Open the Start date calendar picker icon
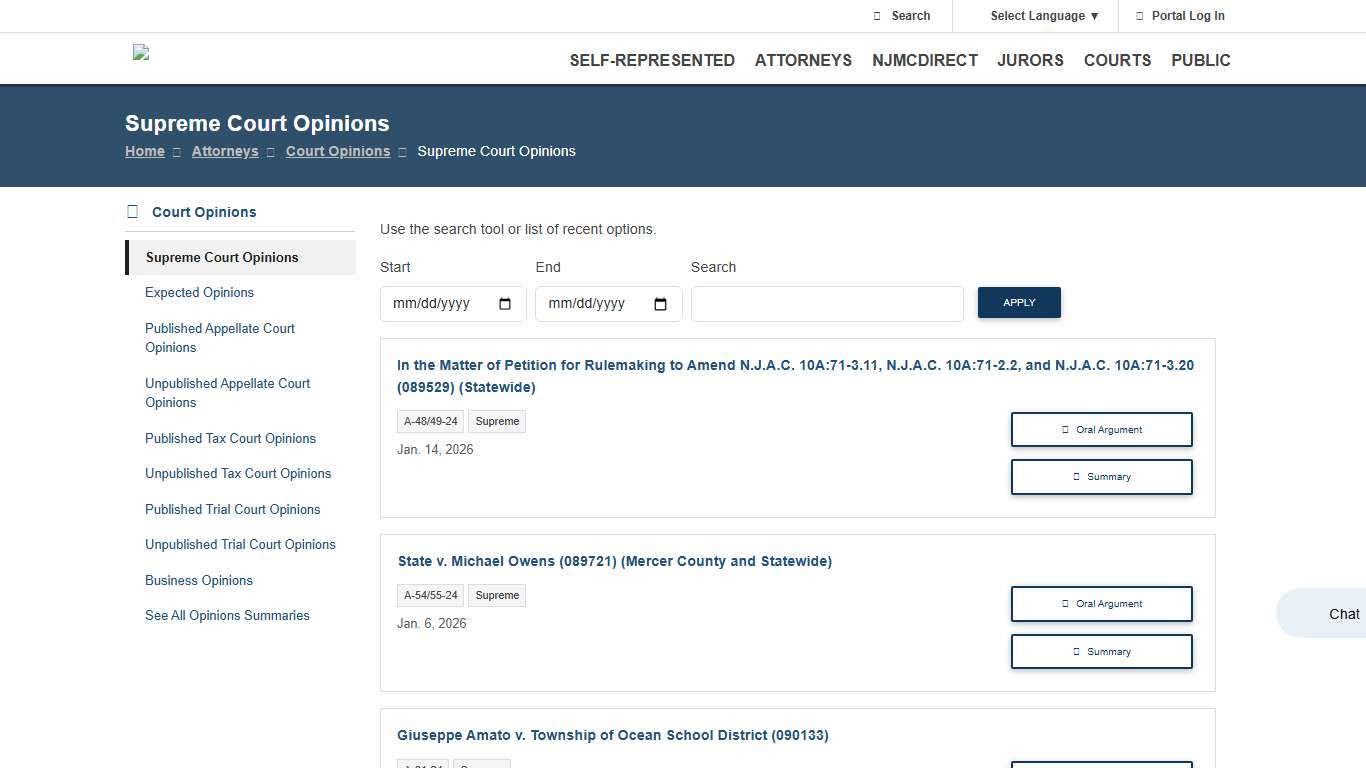The width and height of the screenshot is (1366, 768). (505, 304)
